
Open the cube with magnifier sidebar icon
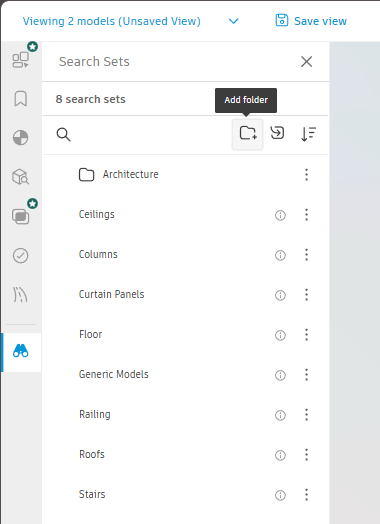tap(21, 176)
